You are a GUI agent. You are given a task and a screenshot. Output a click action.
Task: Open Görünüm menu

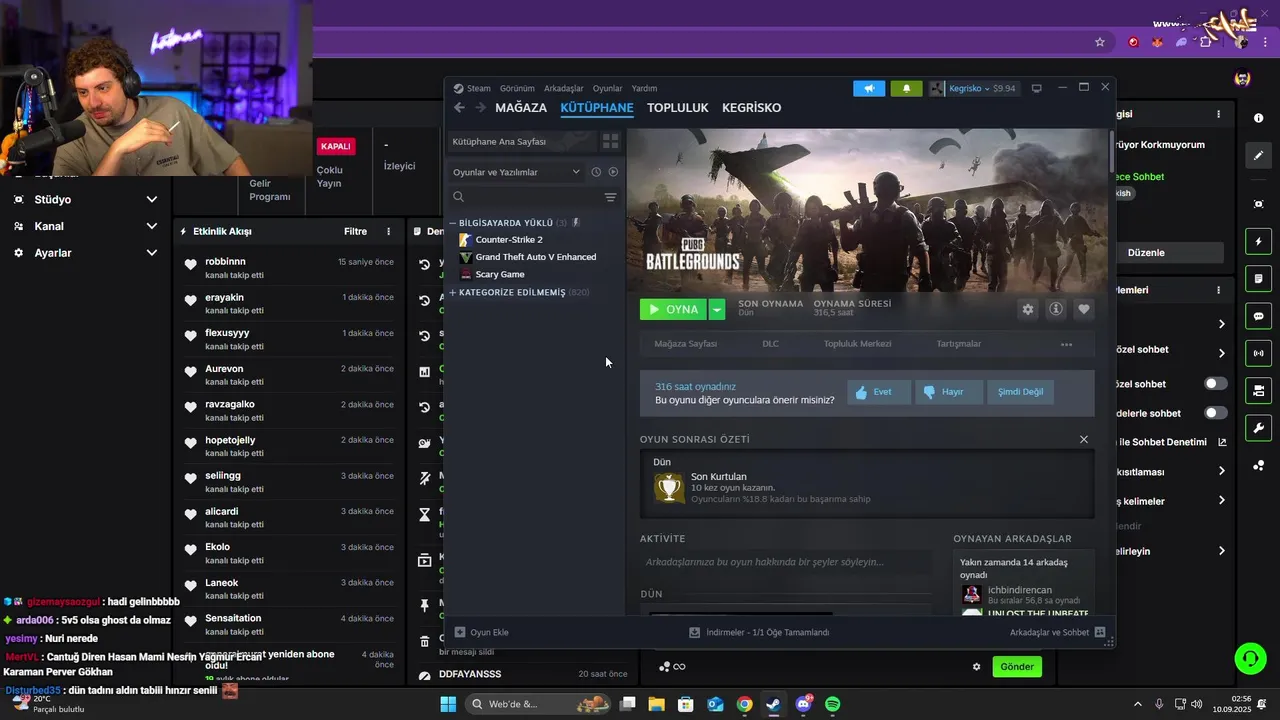517,88
